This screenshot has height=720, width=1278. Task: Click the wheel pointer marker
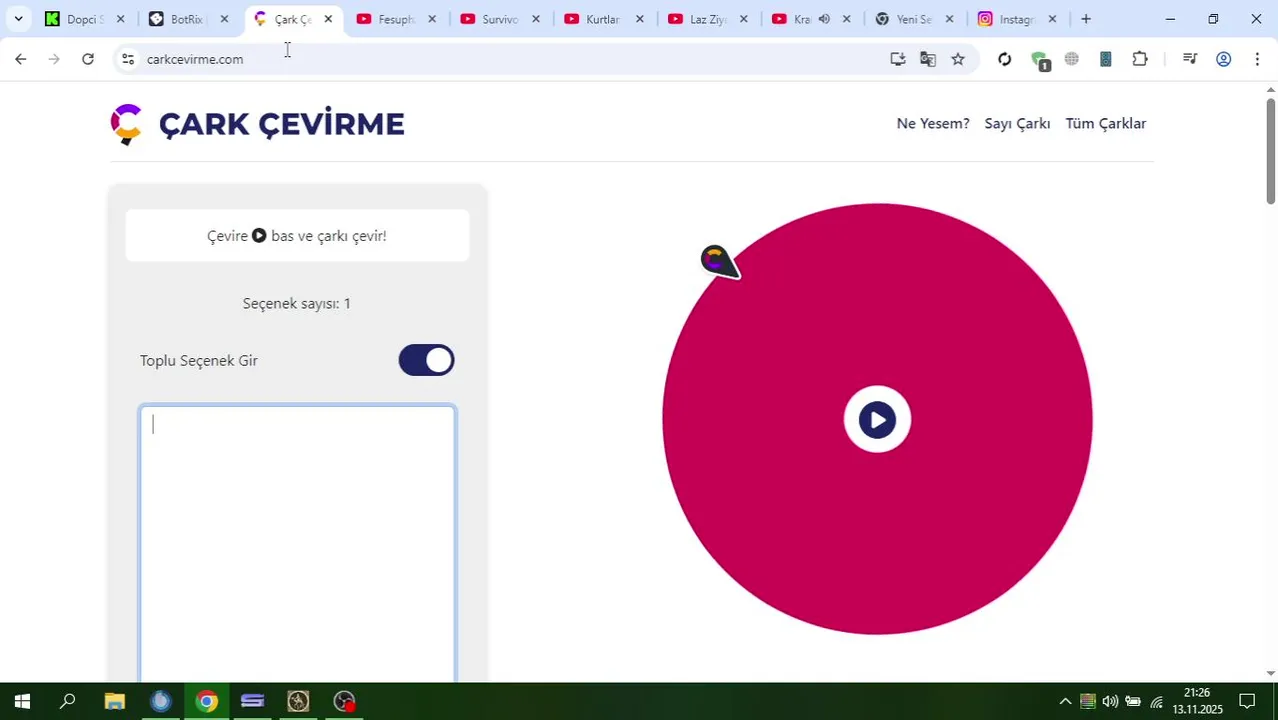[719, 262]
